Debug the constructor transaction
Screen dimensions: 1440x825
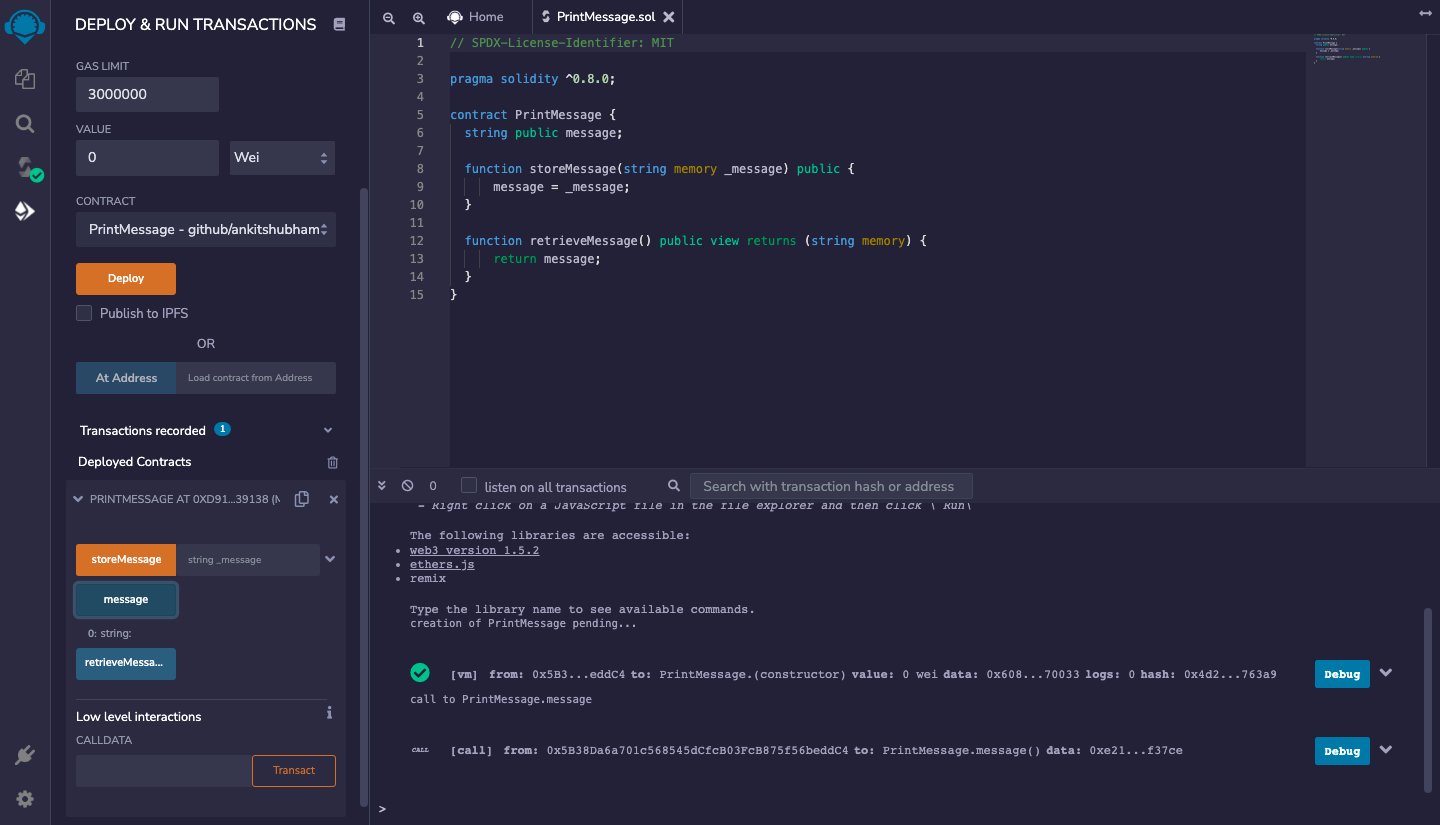[x=1342, y=674]
